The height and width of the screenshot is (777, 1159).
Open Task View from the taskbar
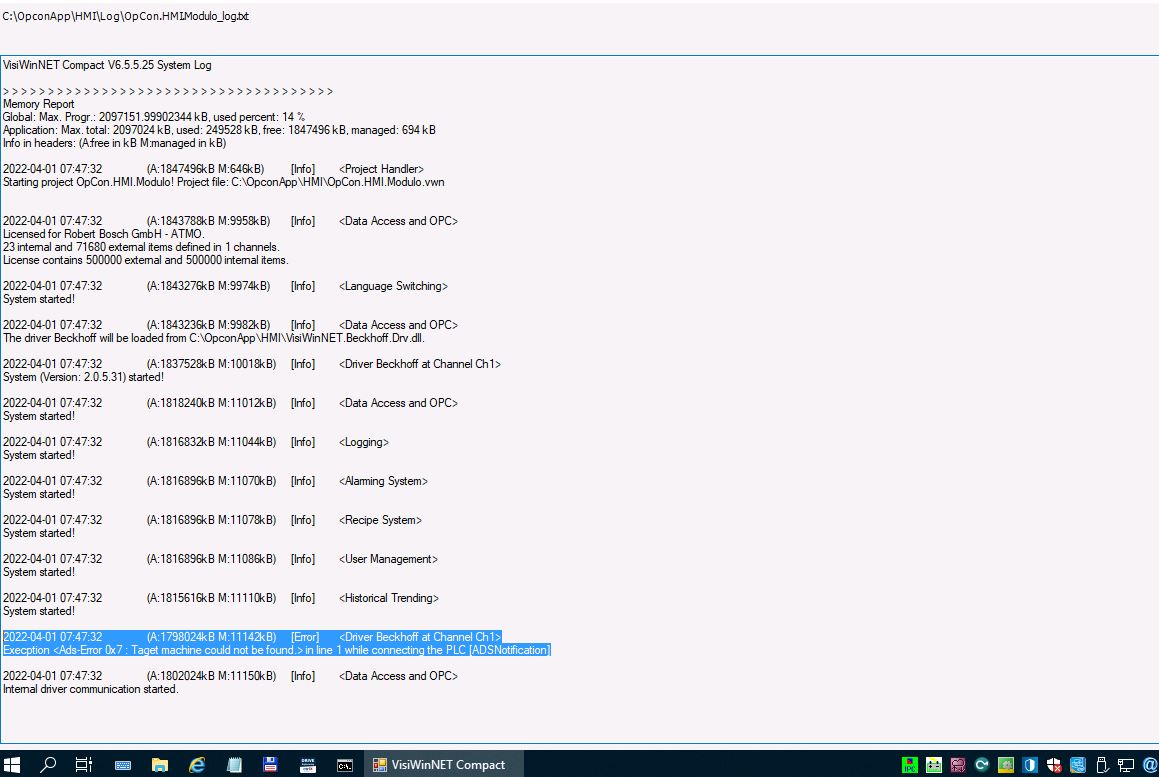coord(85,765)
